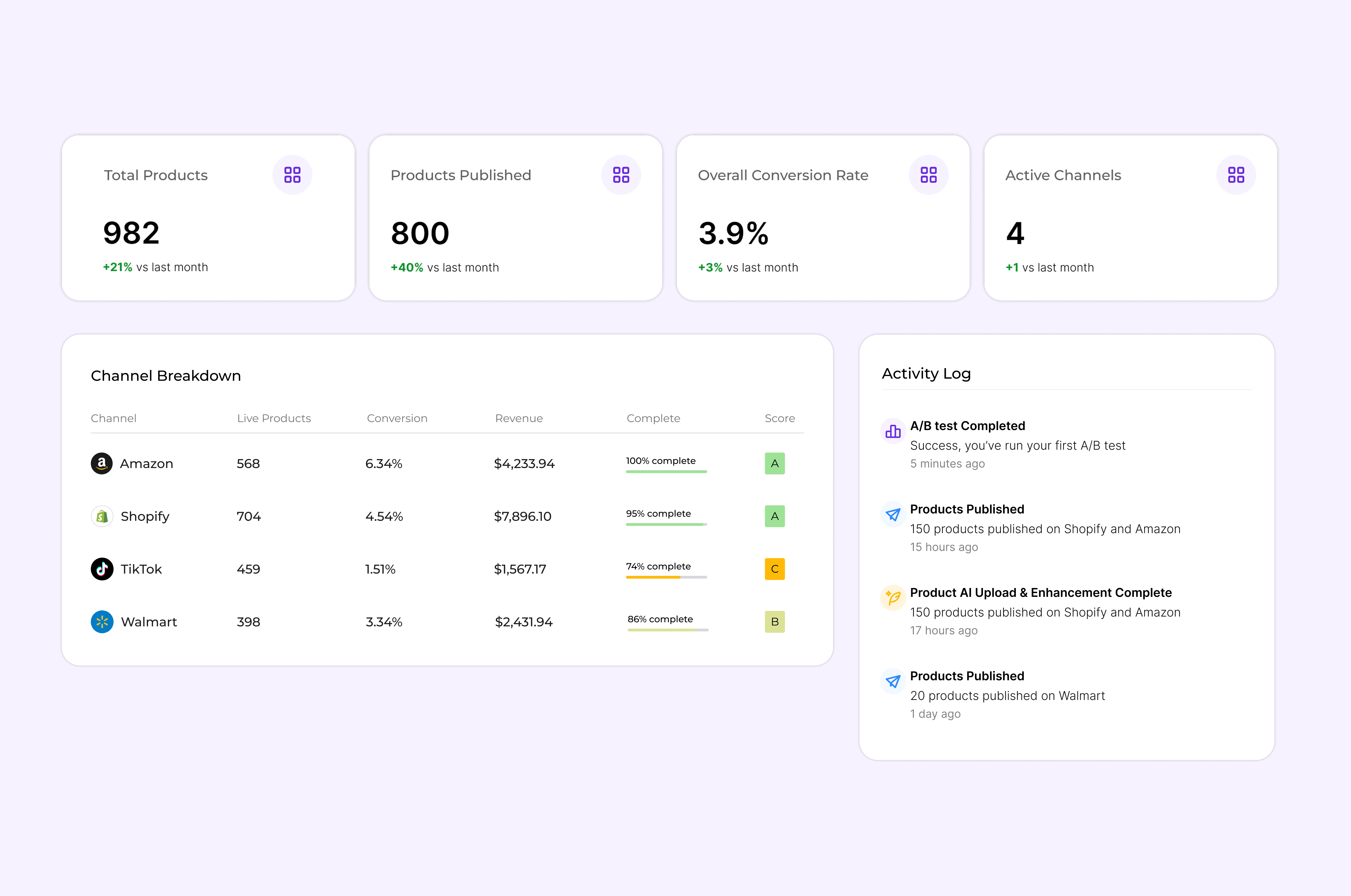The height and width of the screenshot is (896, 1351).
Task: Click Amazon live products value 568
Action: pos(249,464)
